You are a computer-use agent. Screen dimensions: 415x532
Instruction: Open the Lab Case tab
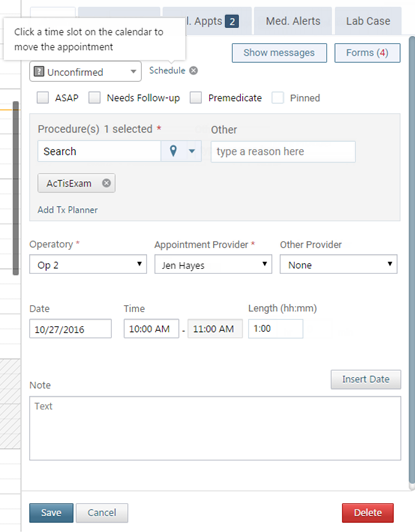368,21
